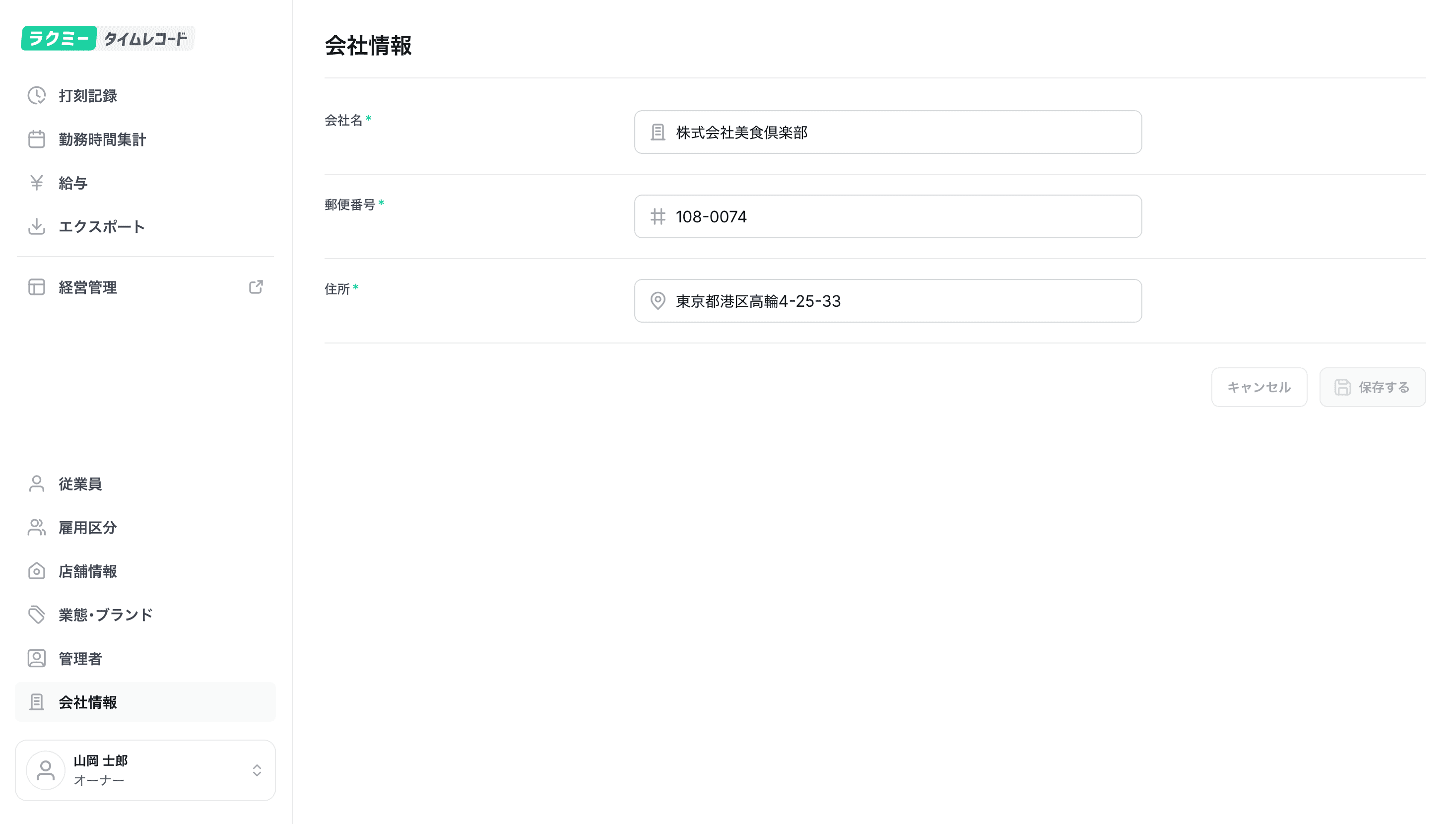Expand the 山岡 士郎 account switcher chevron
This screenshot has height=824, width=1456.
tap(257, 770)
